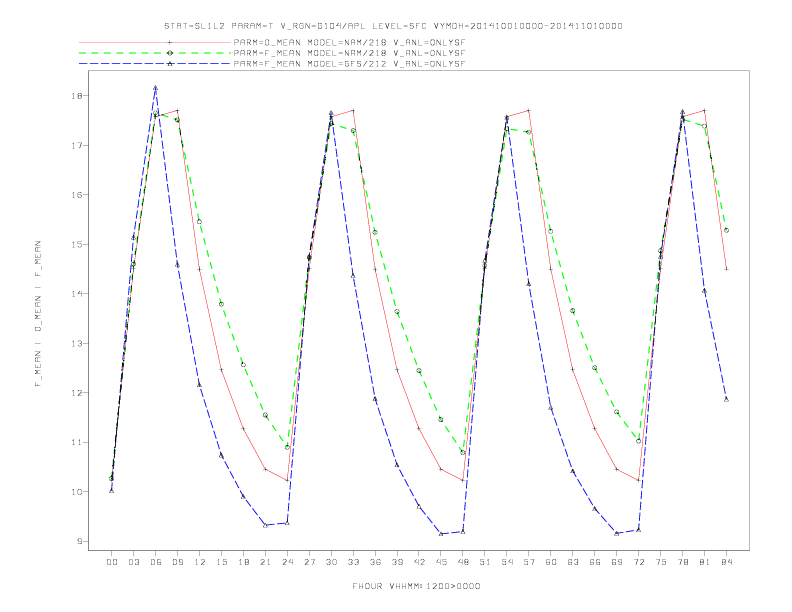
Task: Click the blue triangle peak above 18 at hour 06
Action: click(x=156, y=87)
